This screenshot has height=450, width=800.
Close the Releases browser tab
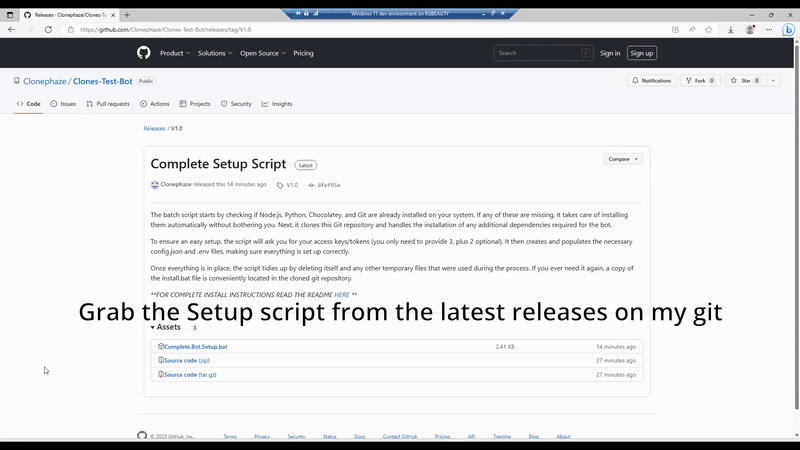pos(113,15)
